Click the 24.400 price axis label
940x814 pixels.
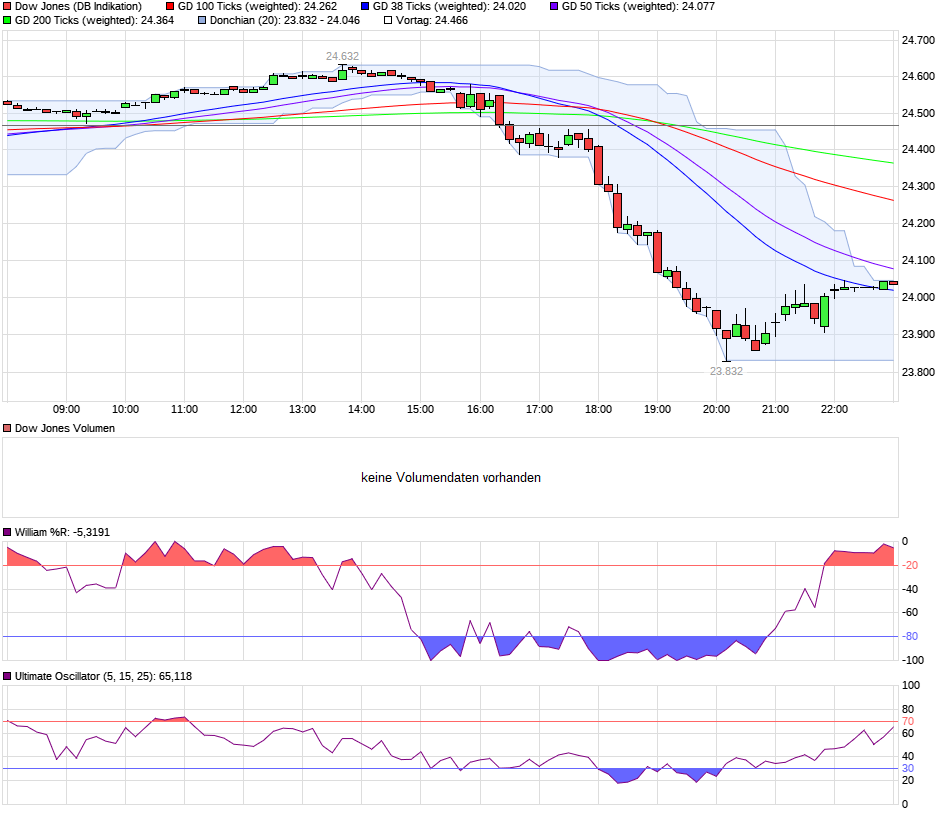click(x=918, y=149)
